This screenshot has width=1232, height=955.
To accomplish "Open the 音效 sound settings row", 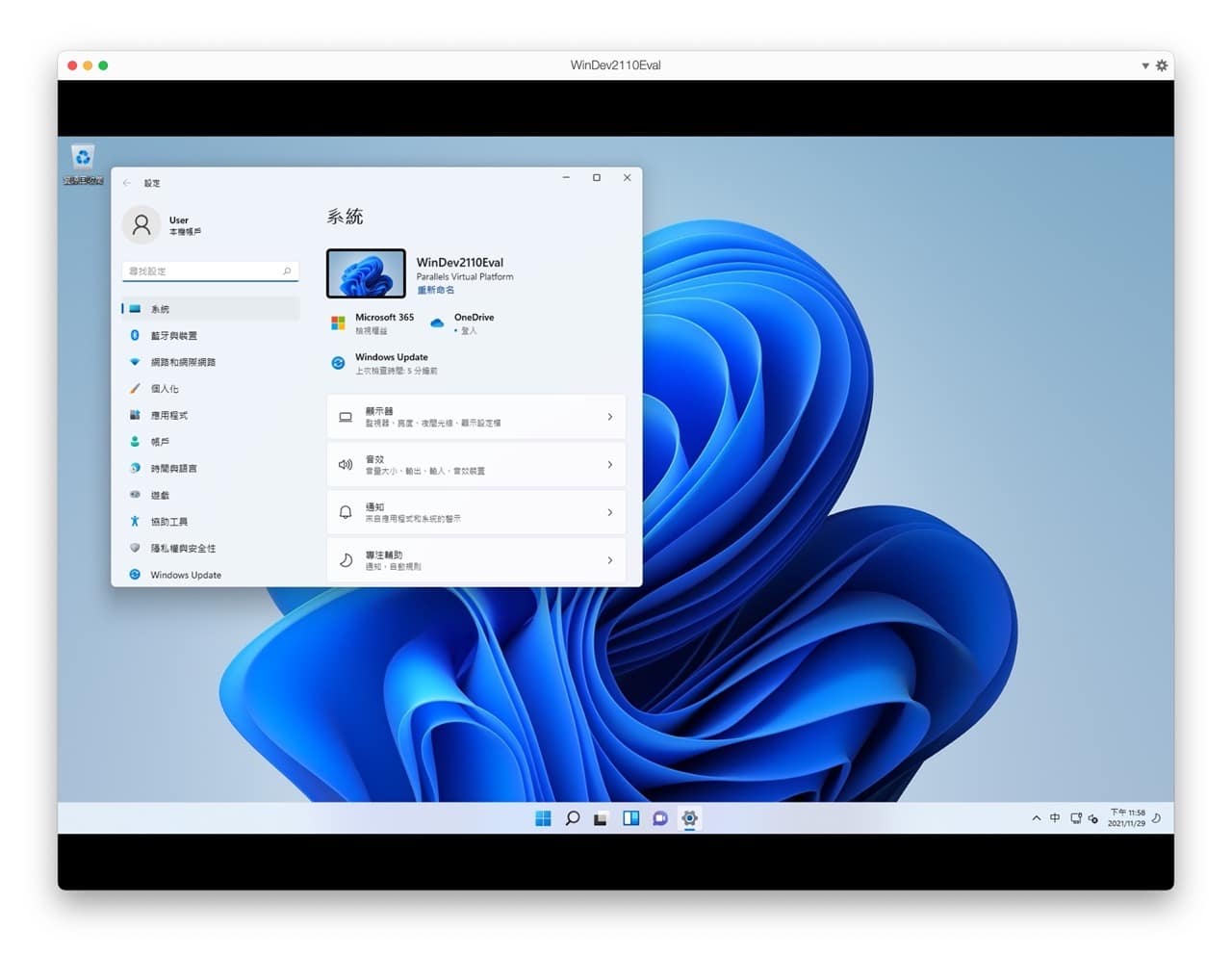I will pos(476,465).
